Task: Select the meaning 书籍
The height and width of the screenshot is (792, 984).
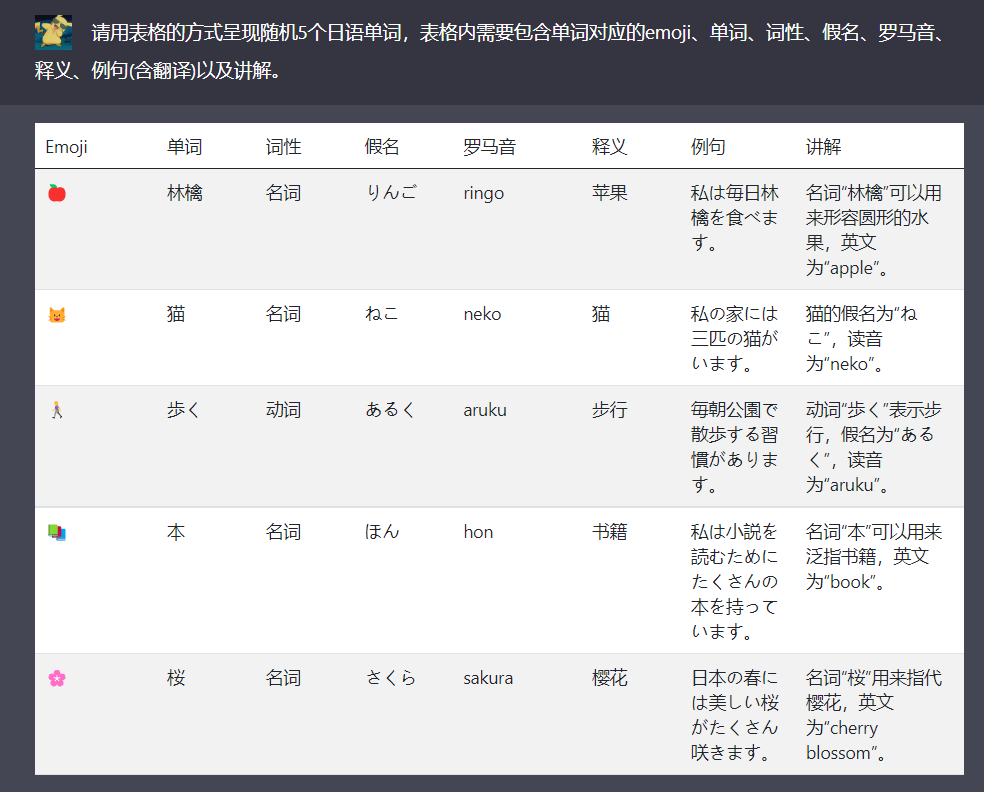Action: tap(609, 532)
